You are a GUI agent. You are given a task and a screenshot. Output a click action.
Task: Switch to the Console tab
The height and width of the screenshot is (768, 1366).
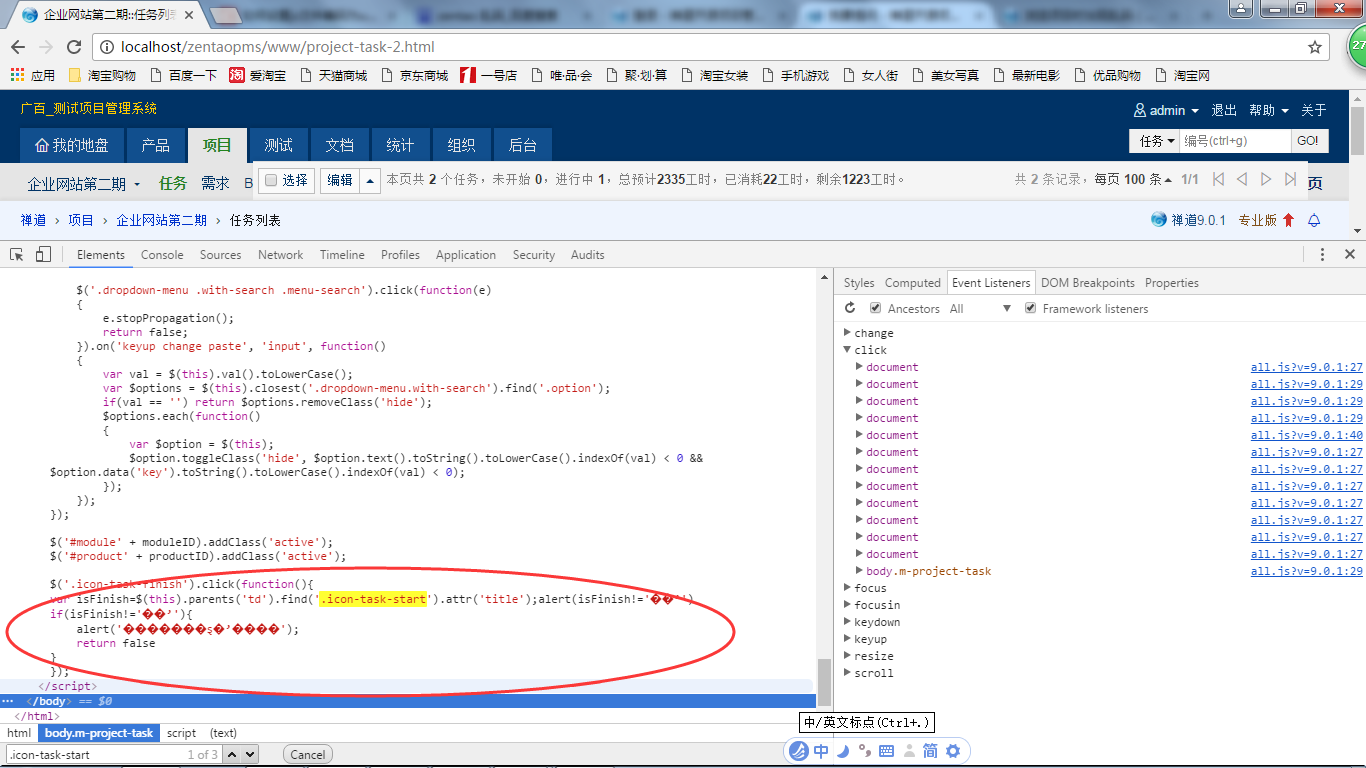162,255
